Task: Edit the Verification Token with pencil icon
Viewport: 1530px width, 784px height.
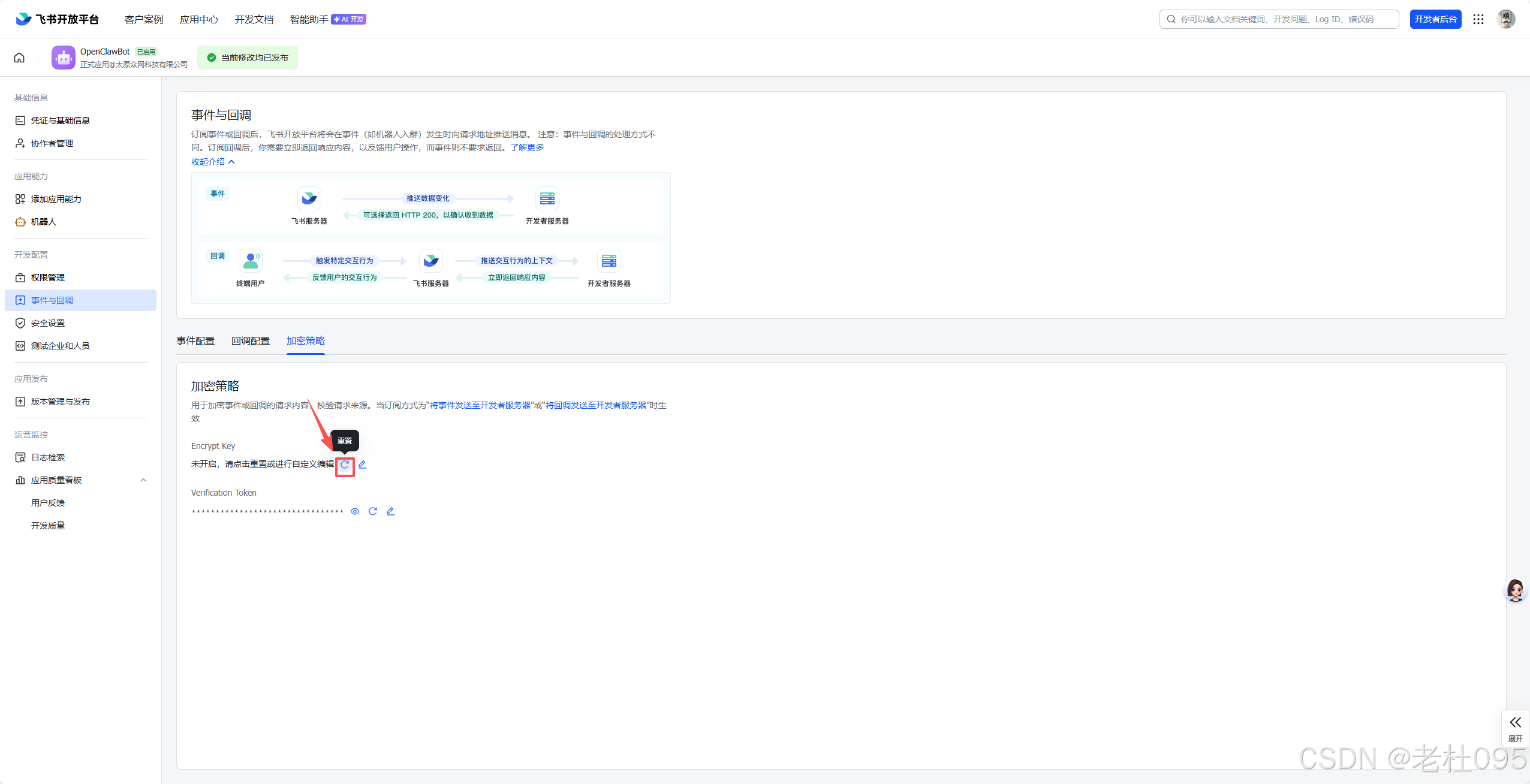Action: pyautogui.click(x=390, y=511)
